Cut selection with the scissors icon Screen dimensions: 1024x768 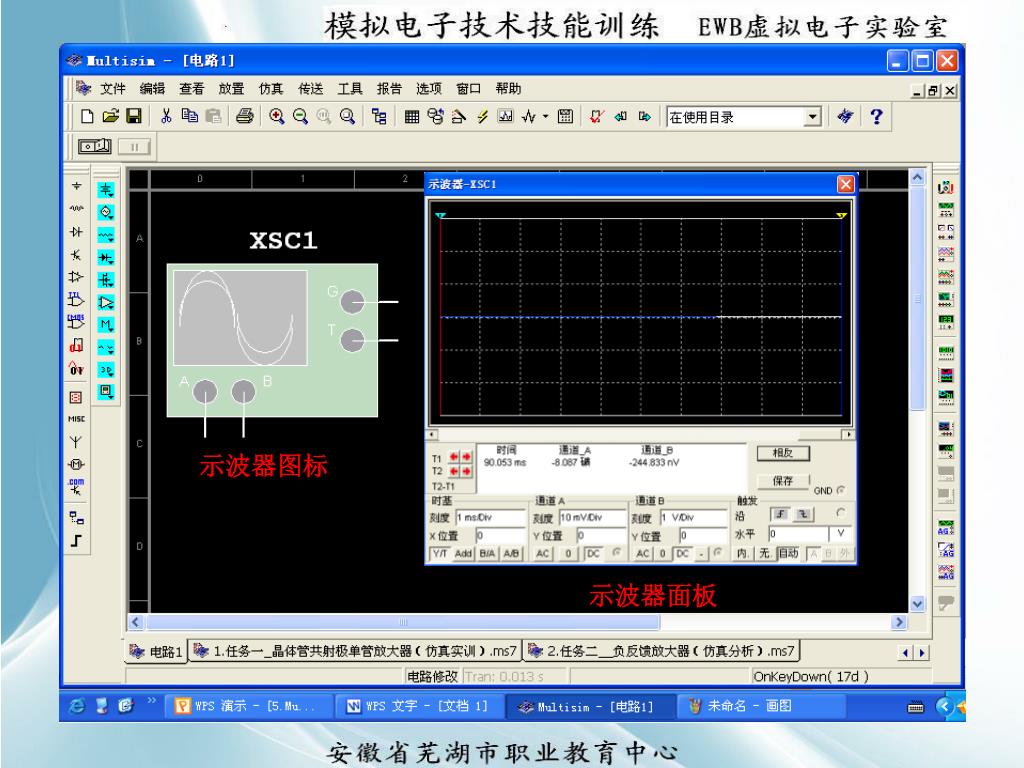[166, 116]
